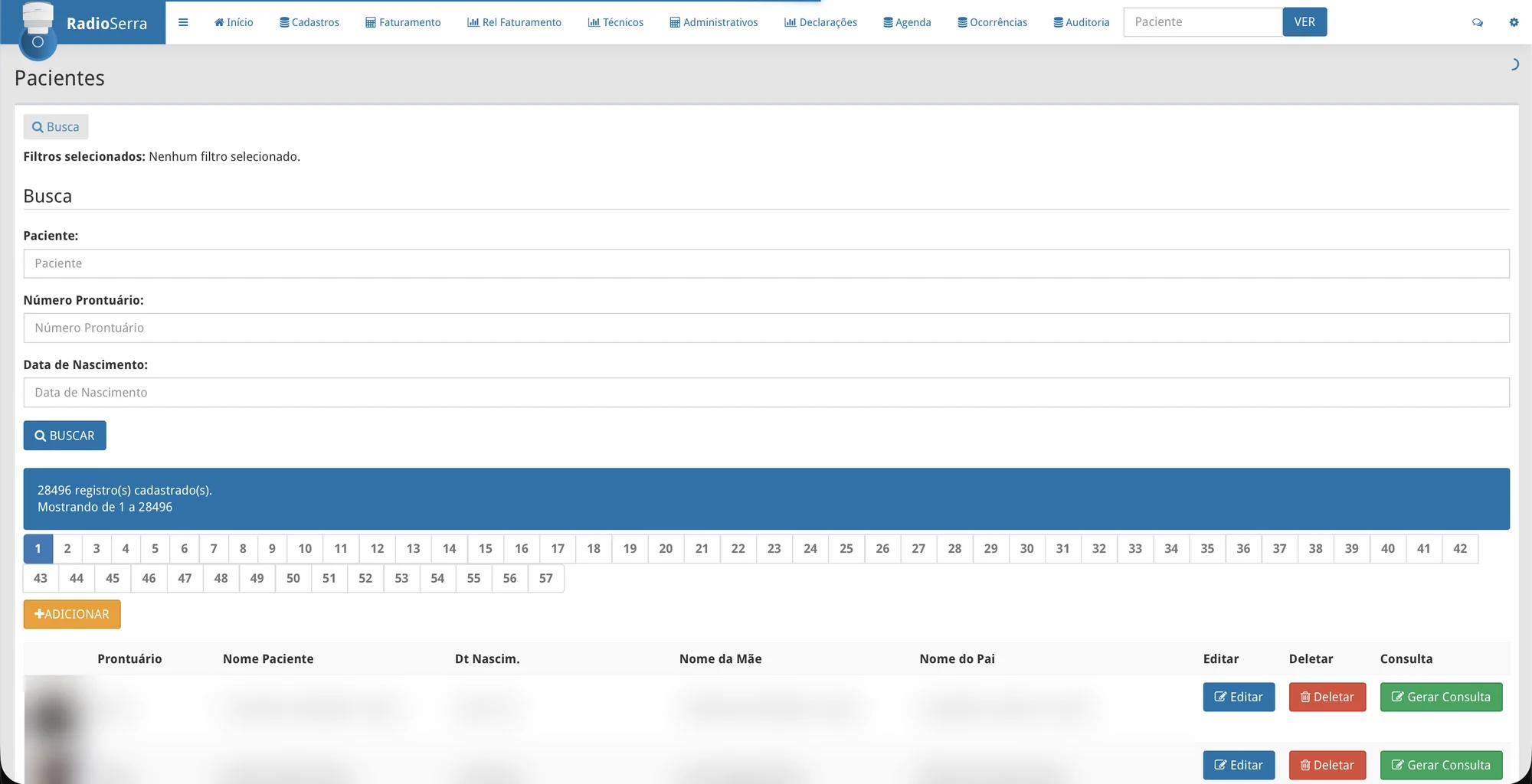Click the ADICIONAR button
Screen dimensions: 1532x784
pyautogui.click(x=72, y=614)
